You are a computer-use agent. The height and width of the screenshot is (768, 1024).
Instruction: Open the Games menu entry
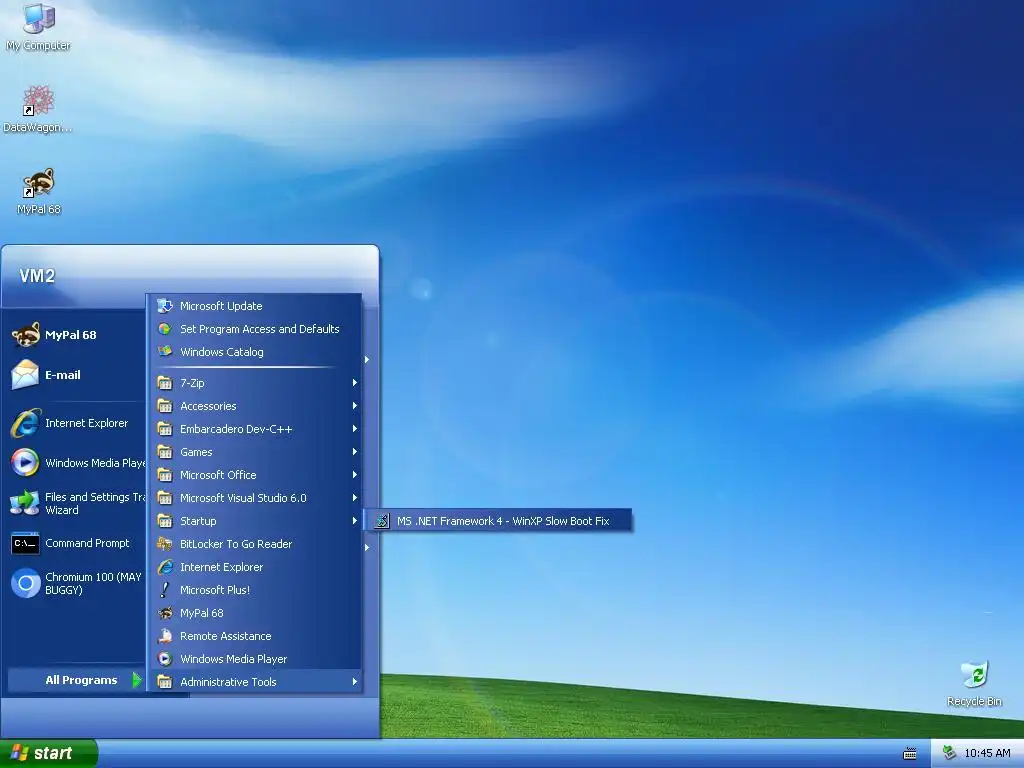point(257,451)
